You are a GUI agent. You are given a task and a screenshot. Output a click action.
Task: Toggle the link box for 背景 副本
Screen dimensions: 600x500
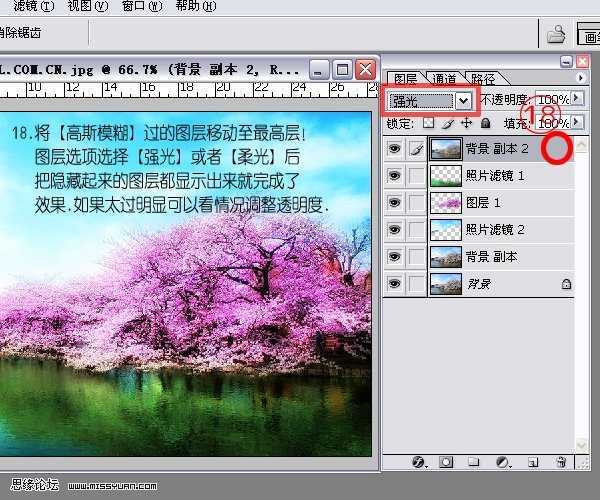click(x=416, y=257)
